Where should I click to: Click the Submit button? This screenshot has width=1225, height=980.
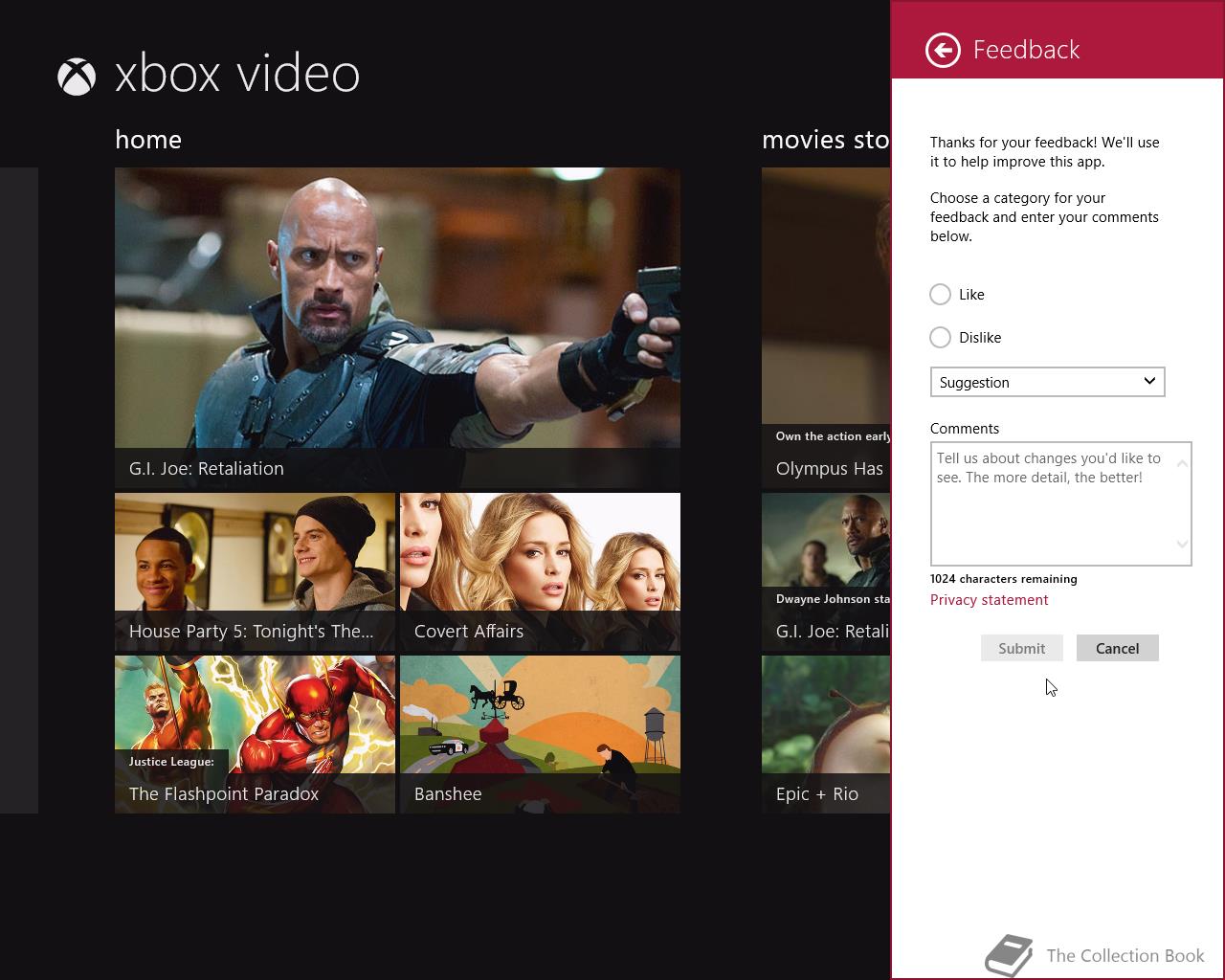click(x=1021, y=648)
